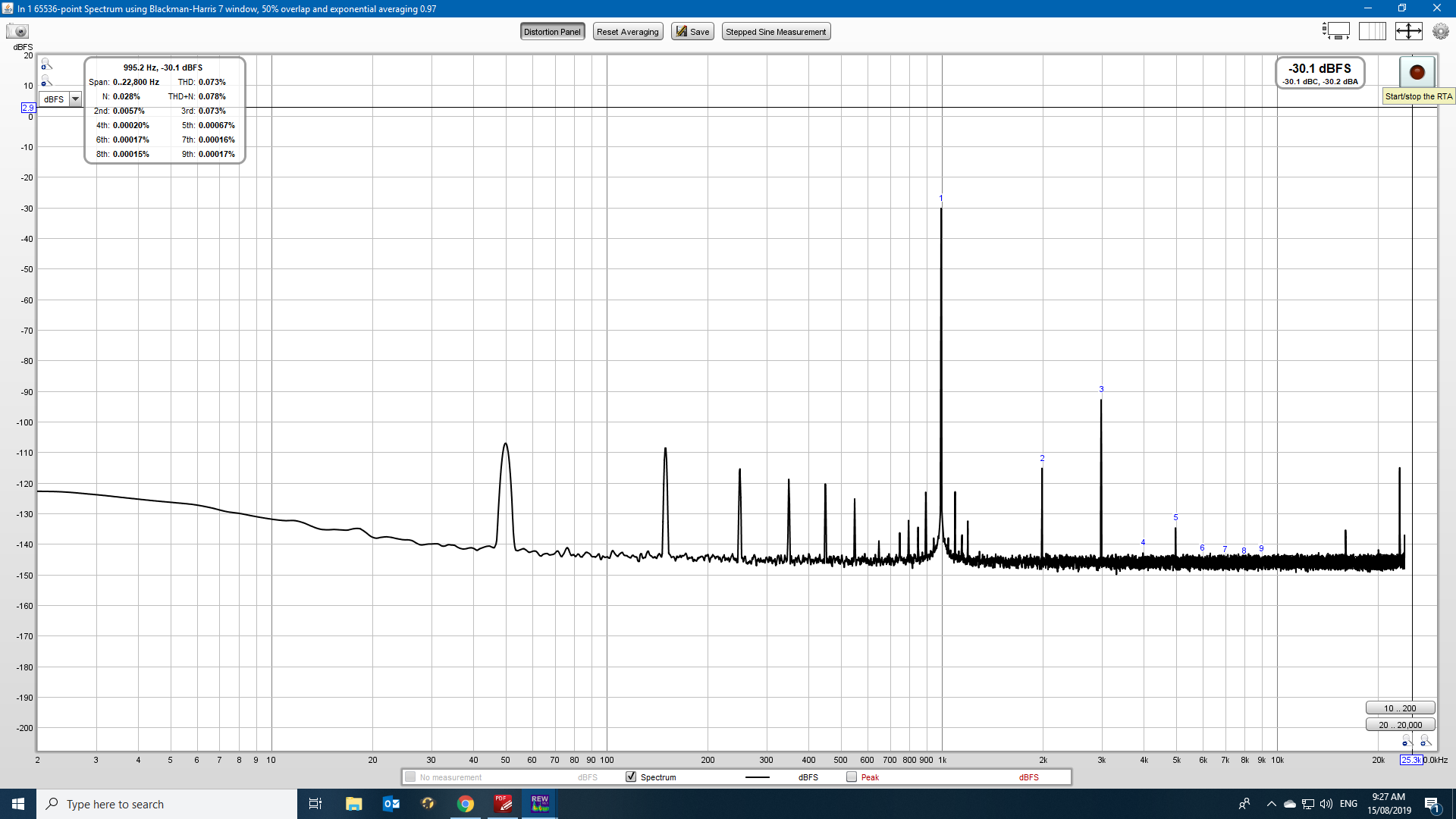The image size is (1456, 819).
Task: Click the Reset Averaging button
Action: pyautogui.click(x=627, y=32)
